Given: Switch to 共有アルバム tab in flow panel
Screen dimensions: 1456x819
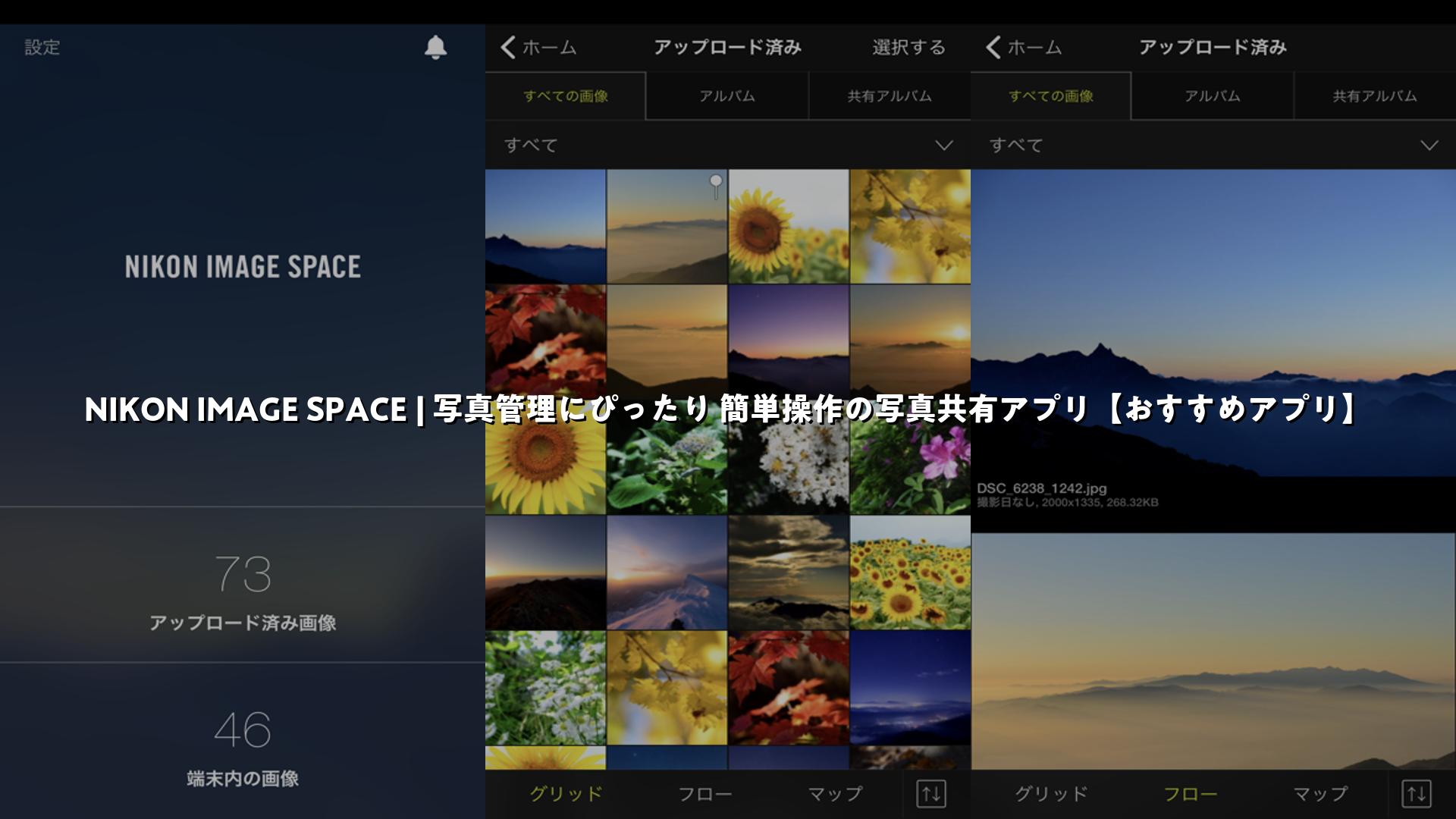Looking at the screenshot, I should point(1375,96).
